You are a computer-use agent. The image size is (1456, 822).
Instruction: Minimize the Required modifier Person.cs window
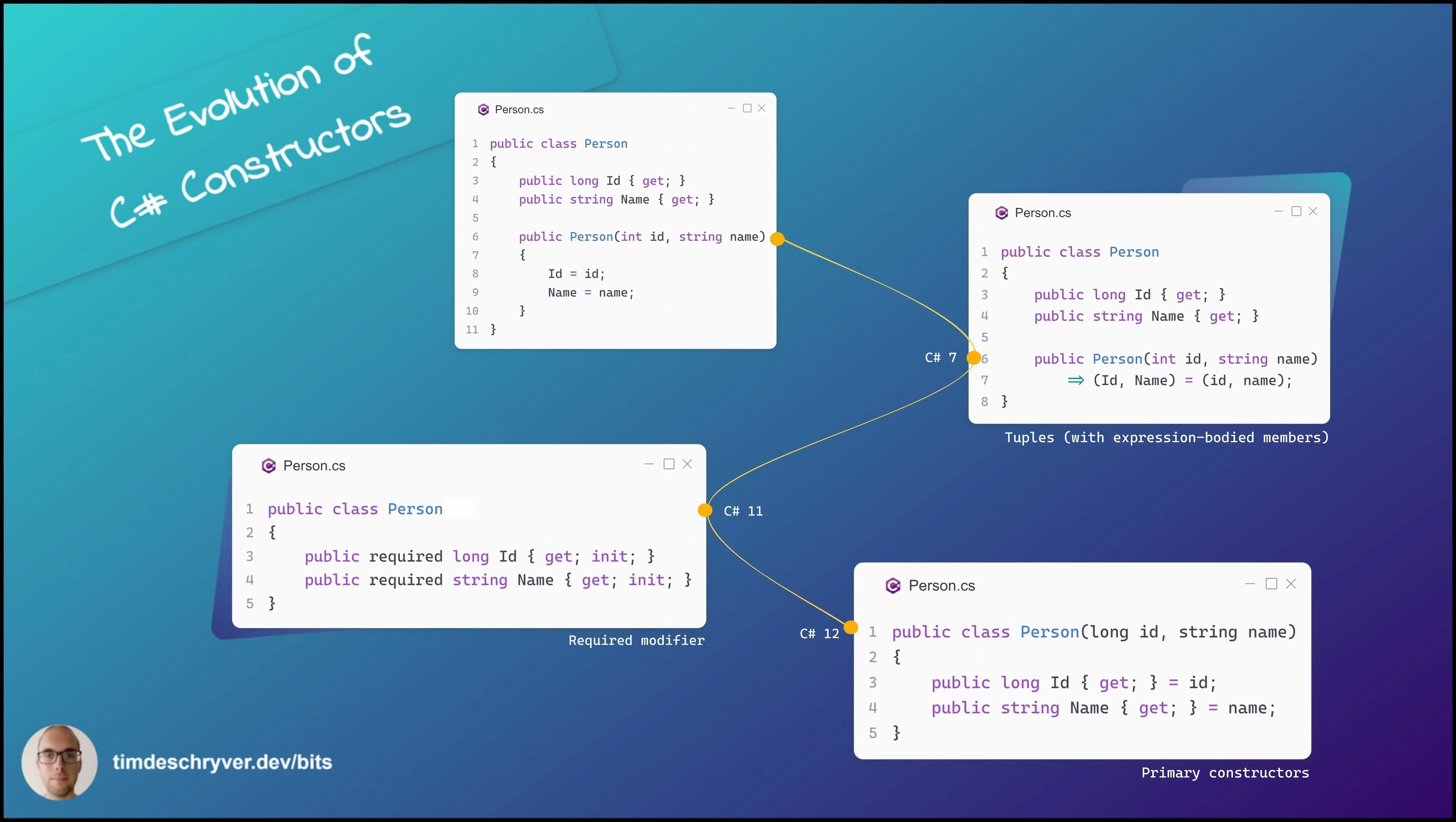tap(649, 464)
